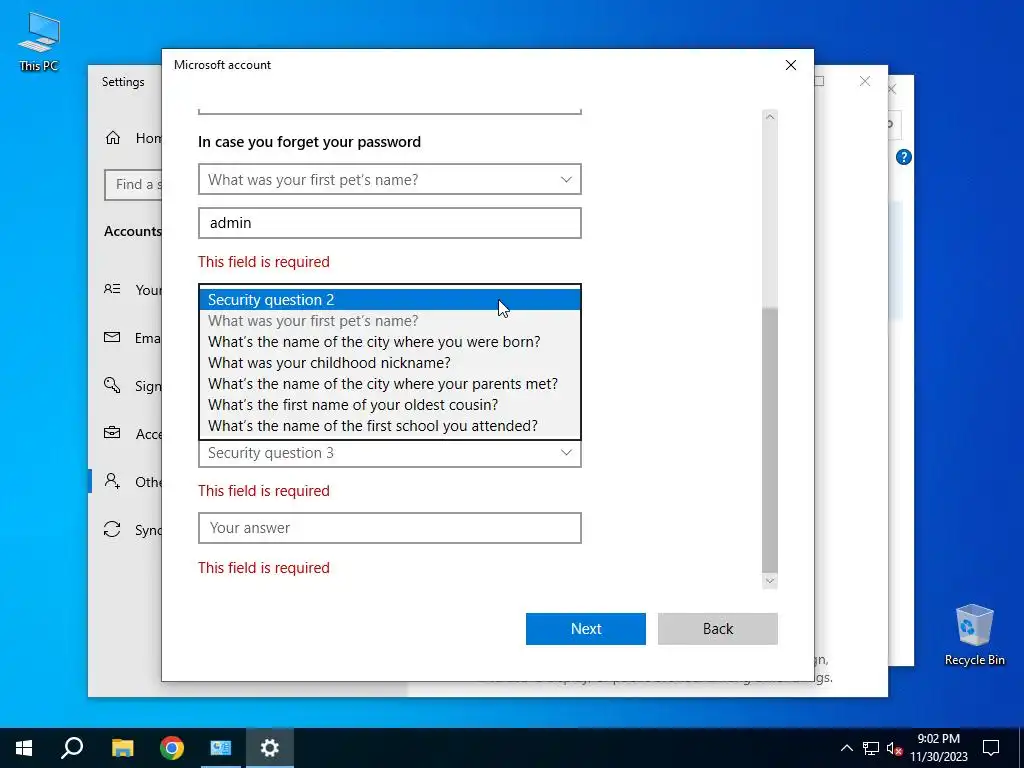Click the Accounts heading in Settings
1024x768 pixels.
133,231
